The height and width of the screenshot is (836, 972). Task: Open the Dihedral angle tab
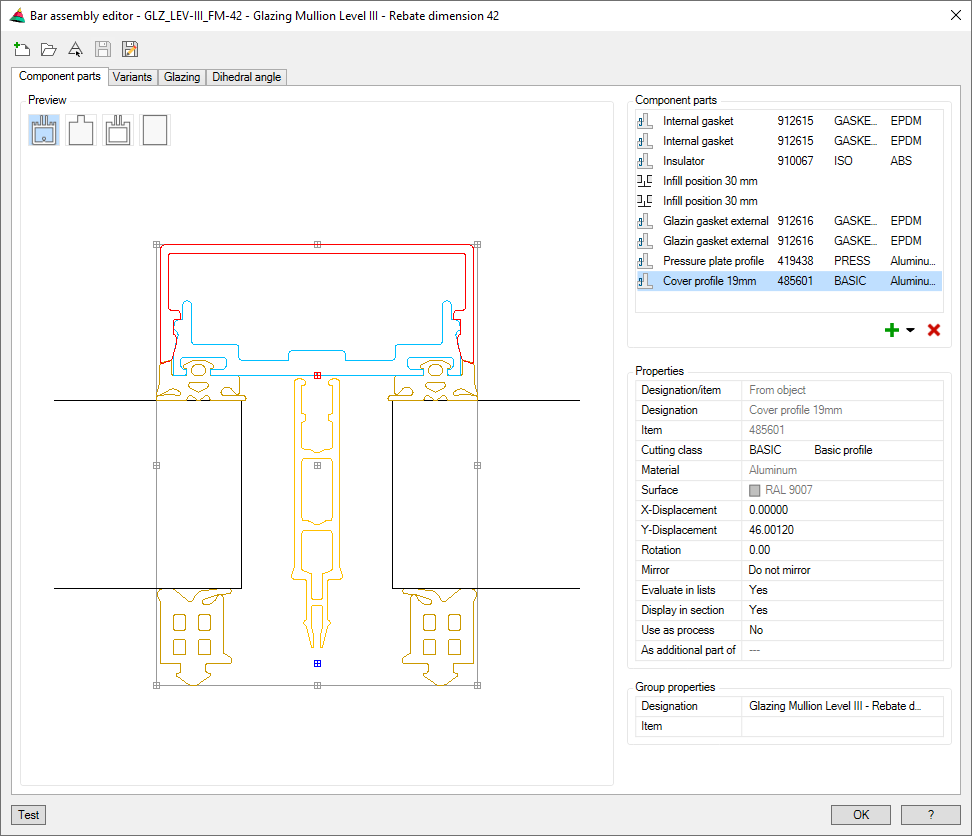click(x=246, y=77)
